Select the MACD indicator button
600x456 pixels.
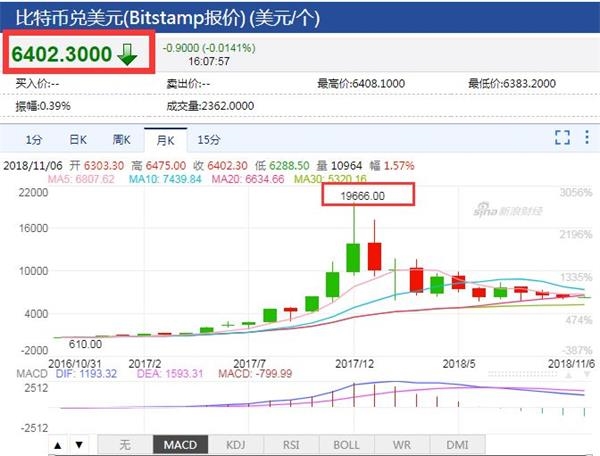click(x=180, y=445)
